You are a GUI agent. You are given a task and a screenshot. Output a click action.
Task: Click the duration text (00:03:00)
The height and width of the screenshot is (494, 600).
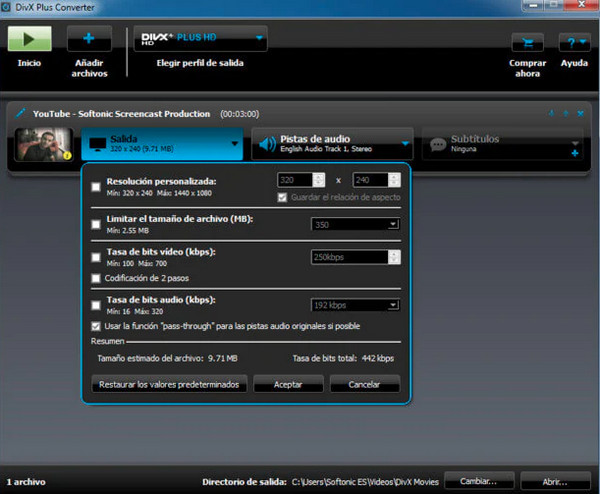point(240,114)
